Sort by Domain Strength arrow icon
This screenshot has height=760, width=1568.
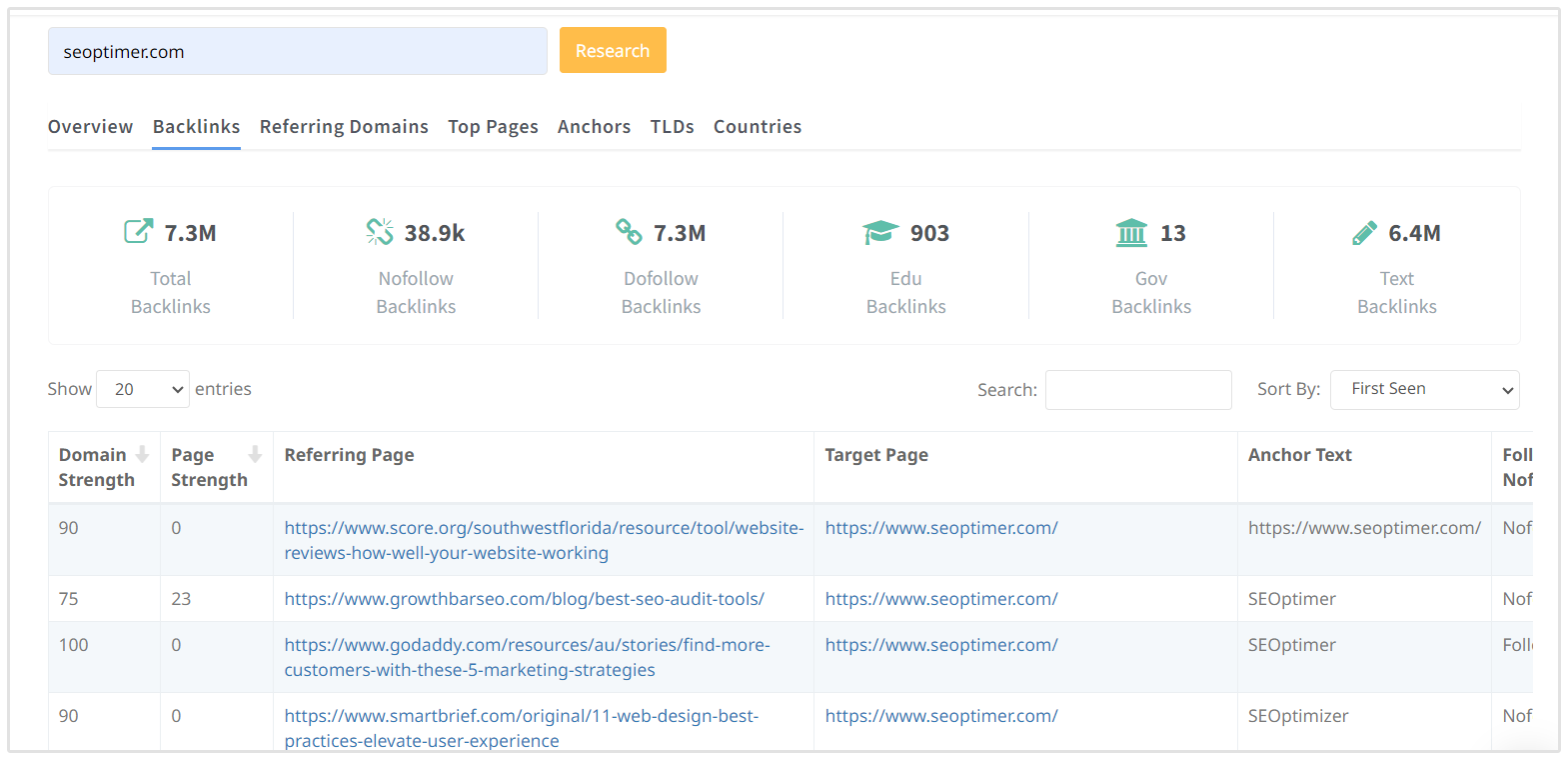tap(142, 455)
